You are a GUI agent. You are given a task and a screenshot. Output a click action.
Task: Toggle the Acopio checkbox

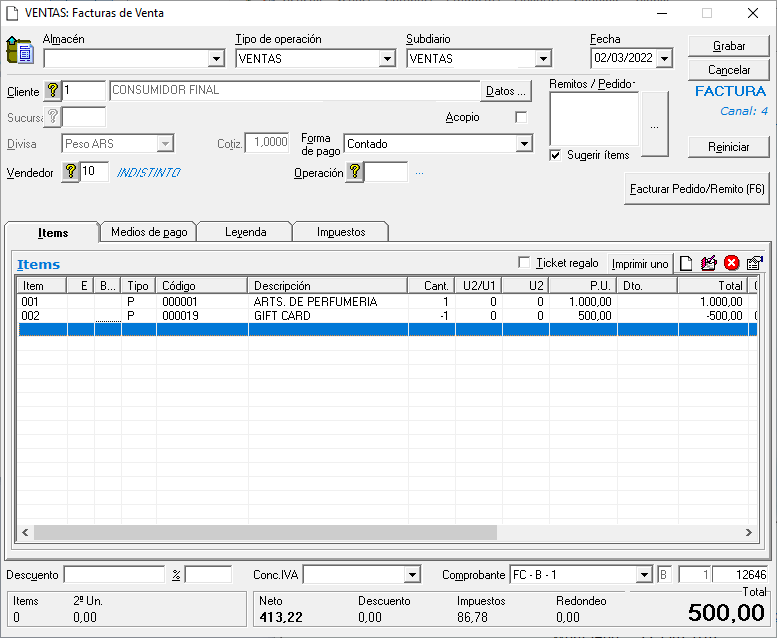pos(520,117)
